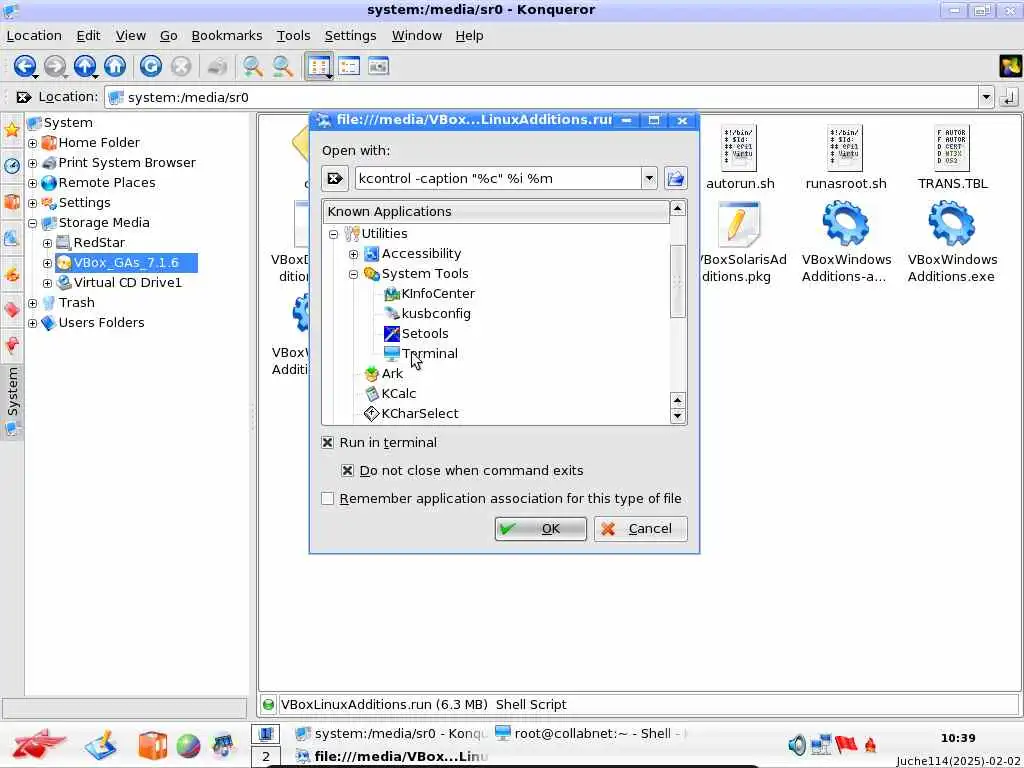Image resolution: width=1024 pixels, height=768 pixels.
Task: Go up one folder level
Action: (85, 66)
